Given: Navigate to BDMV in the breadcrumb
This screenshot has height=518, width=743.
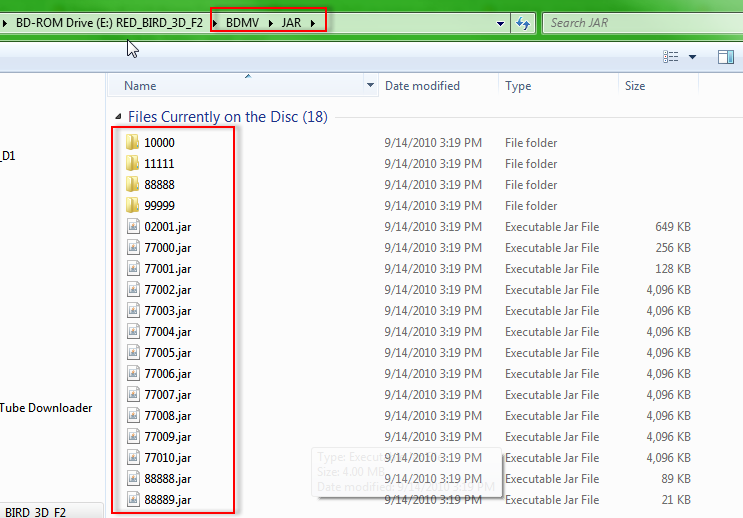Looking at the screenshot, I should [x=242, y=23].
